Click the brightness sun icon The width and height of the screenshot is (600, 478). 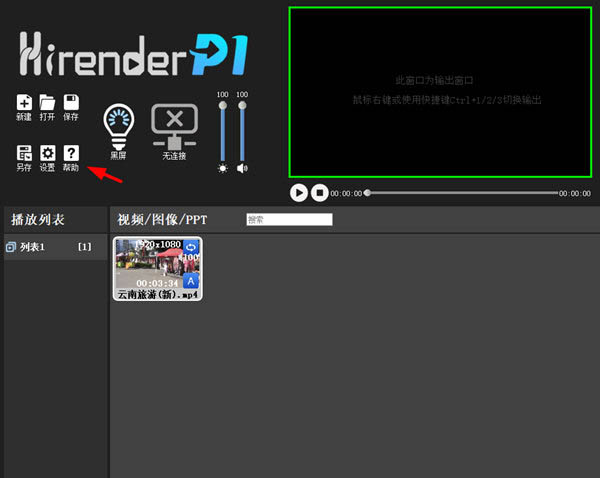click(x=223, y=168)
